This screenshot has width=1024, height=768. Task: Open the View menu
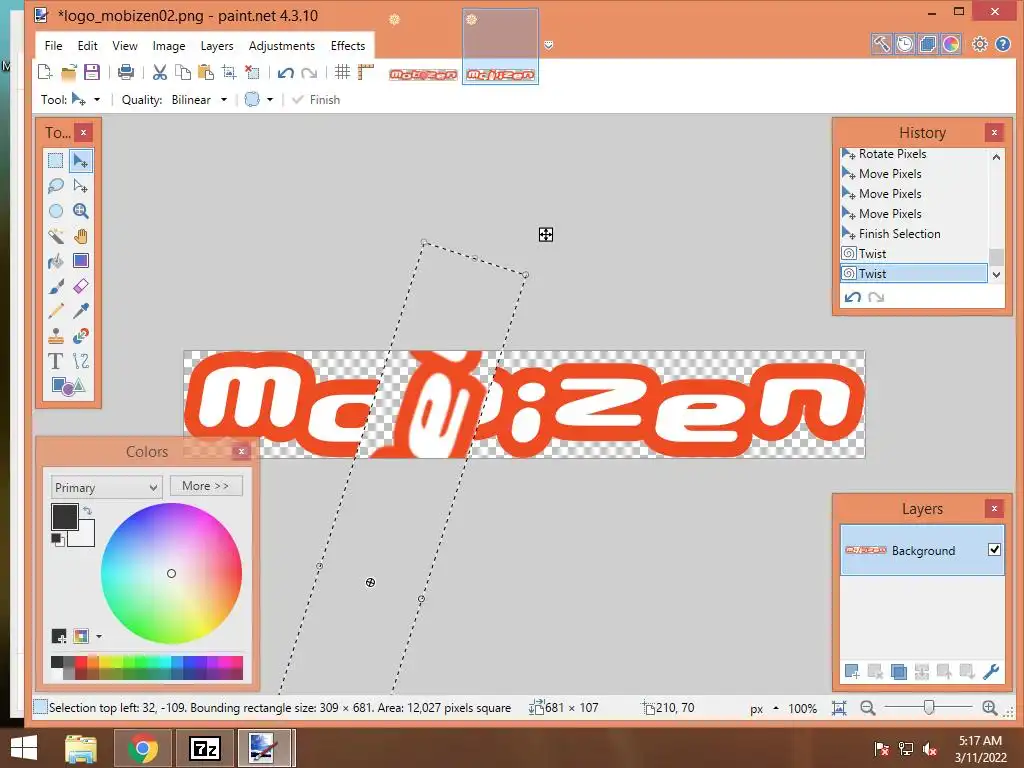coord(125,46)
